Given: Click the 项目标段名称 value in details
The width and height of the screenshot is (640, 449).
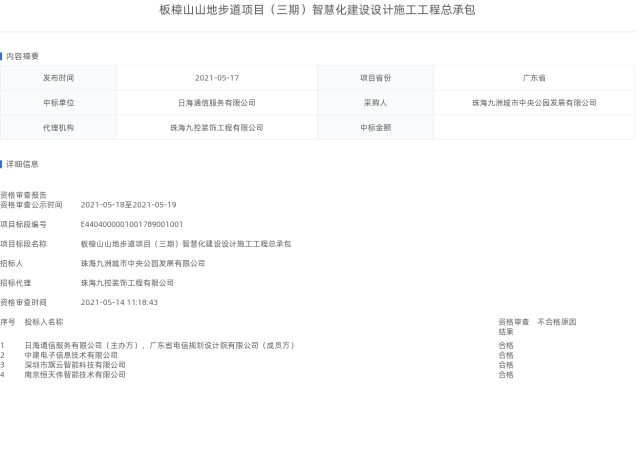Looking at the screenshot, I should 186,243.
